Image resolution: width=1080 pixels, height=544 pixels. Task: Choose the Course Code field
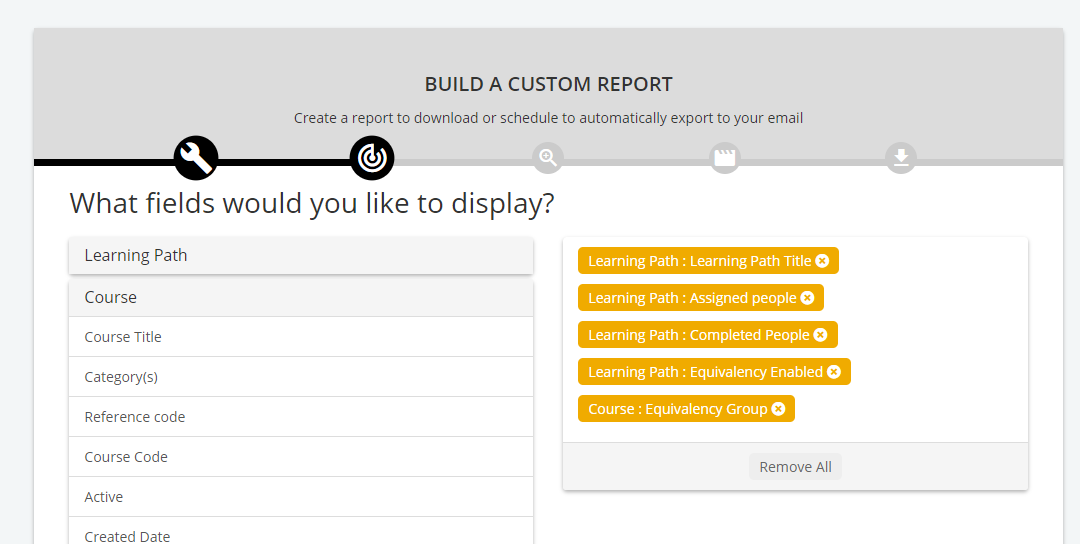(301, 457)
